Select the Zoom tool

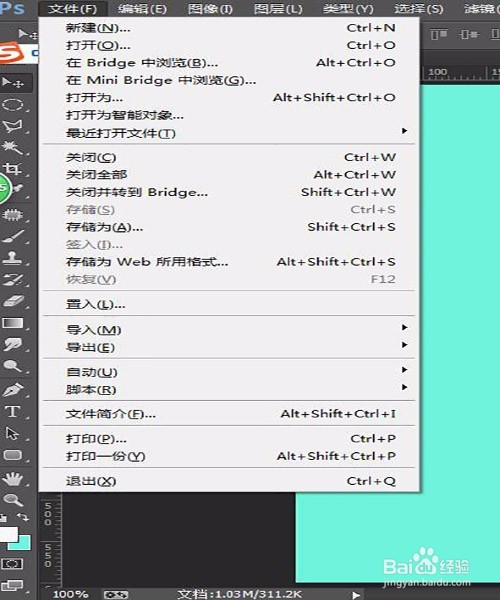point(13,500)
